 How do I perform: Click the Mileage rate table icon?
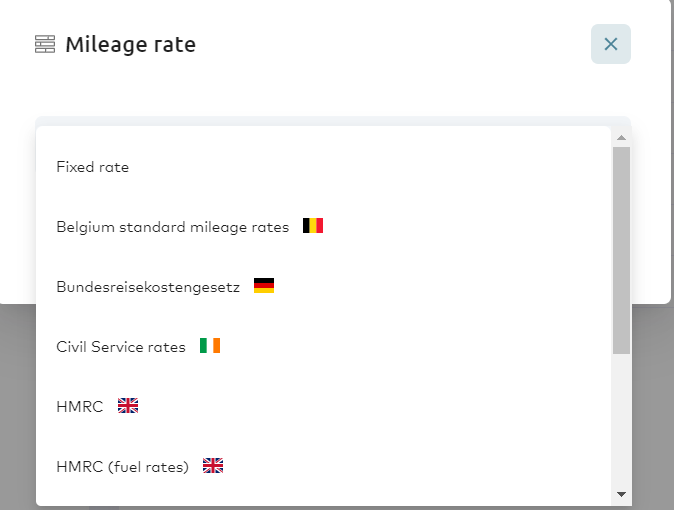45,44
